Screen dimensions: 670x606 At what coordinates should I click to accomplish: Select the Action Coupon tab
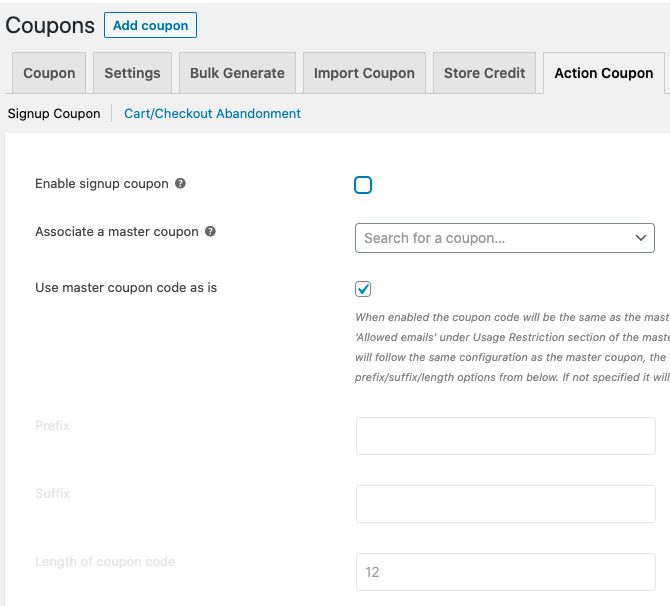pyautogui.click(x=603, y=73)
